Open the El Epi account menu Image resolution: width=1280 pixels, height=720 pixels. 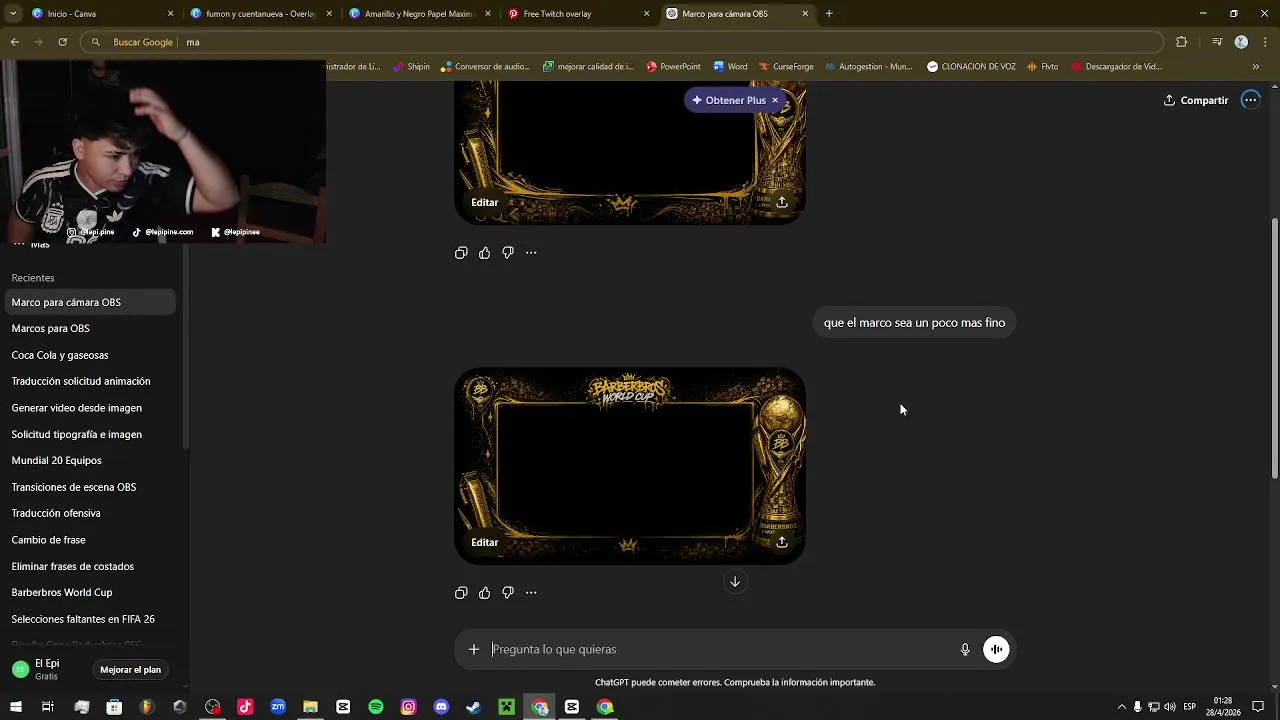(x=47, y=669)
